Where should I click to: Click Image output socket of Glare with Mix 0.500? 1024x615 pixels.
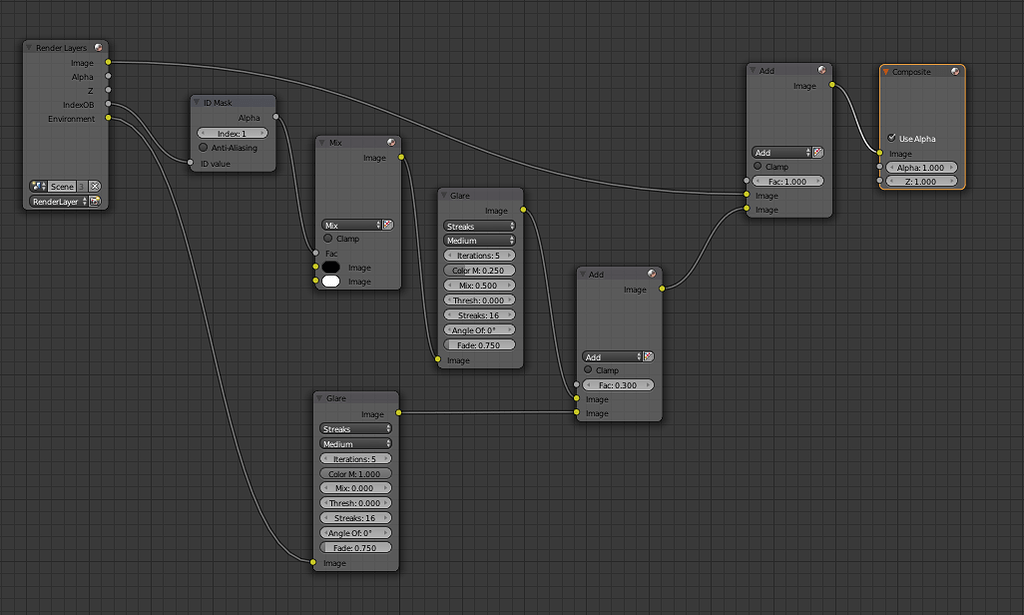tap(523, 210)
